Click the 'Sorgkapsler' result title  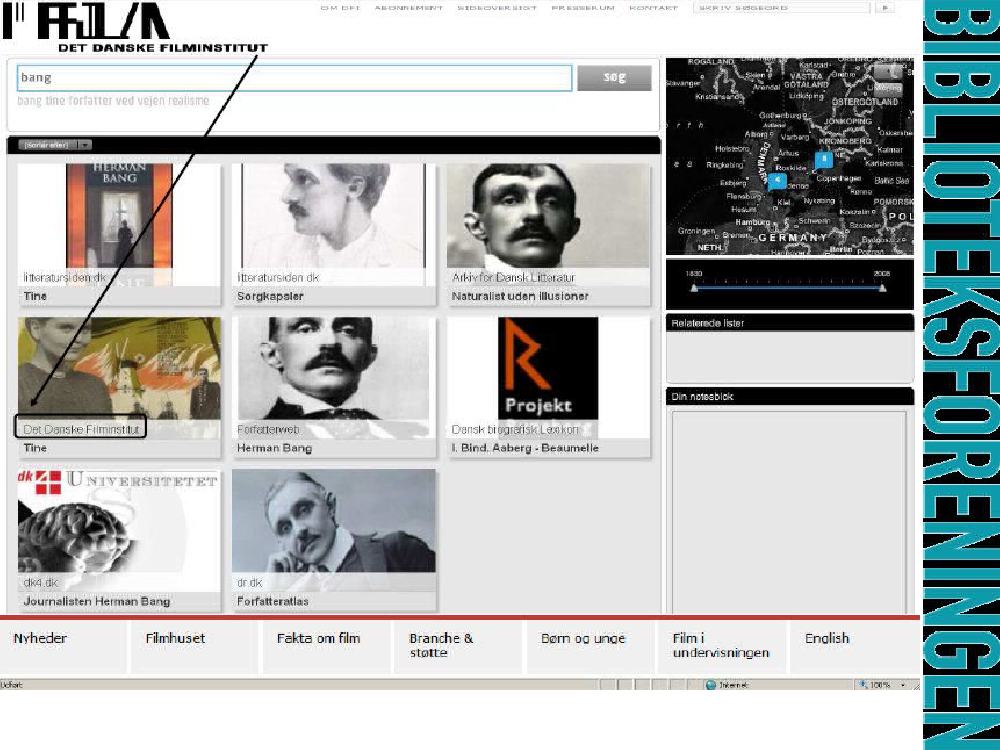270,296
